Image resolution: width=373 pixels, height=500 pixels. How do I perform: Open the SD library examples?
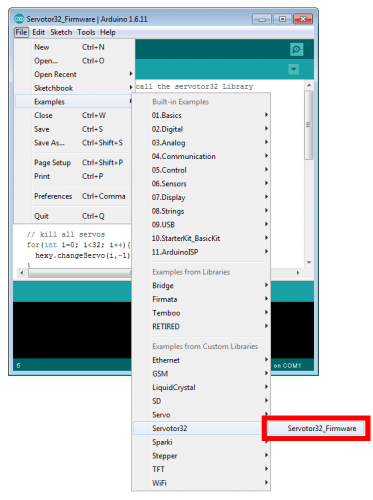(x=201, y=401)
